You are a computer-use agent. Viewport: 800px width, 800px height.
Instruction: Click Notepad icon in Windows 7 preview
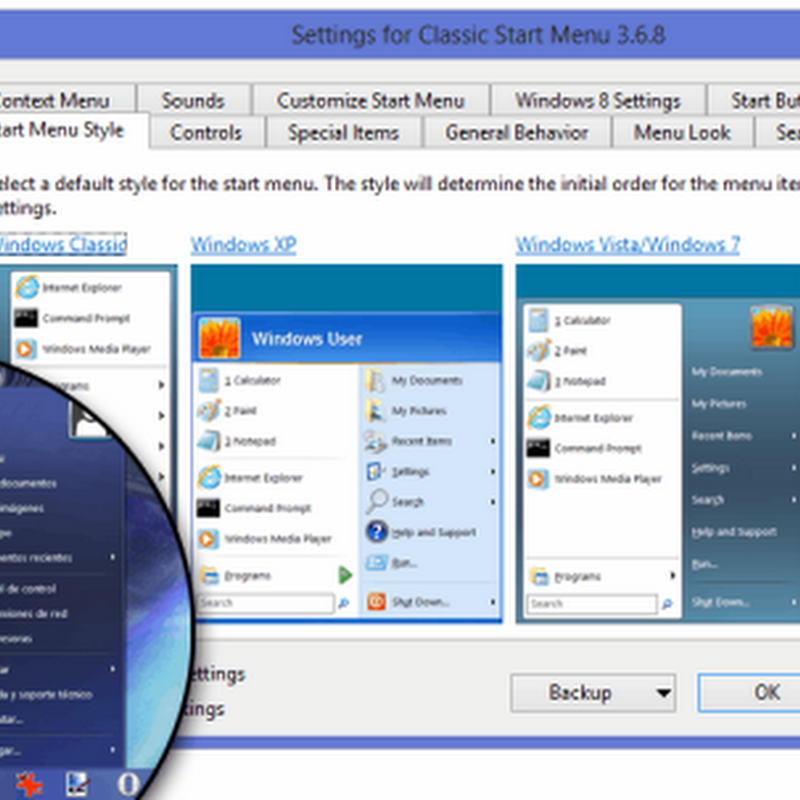pyautogui.click(x=539, y=381)
